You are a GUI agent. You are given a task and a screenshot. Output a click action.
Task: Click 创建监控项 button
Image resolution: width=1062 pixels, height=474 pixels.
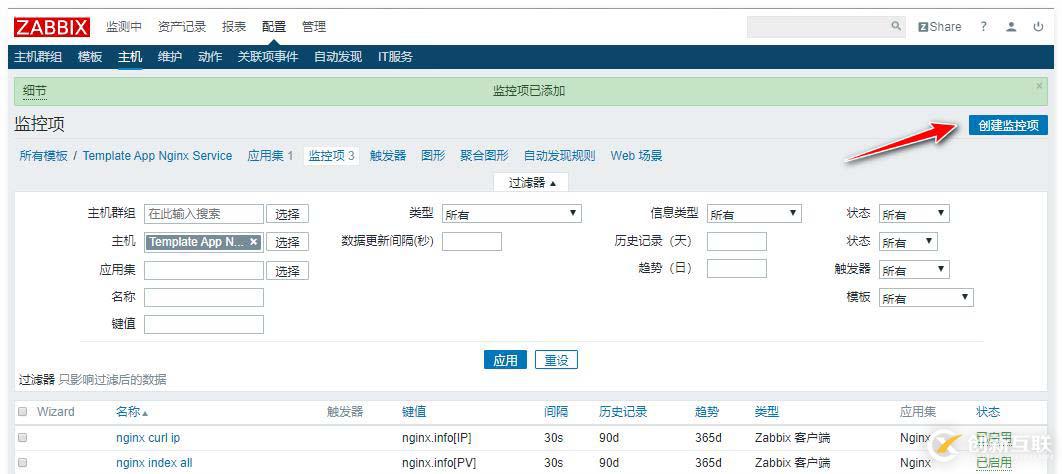click(x=1008, y=125)
